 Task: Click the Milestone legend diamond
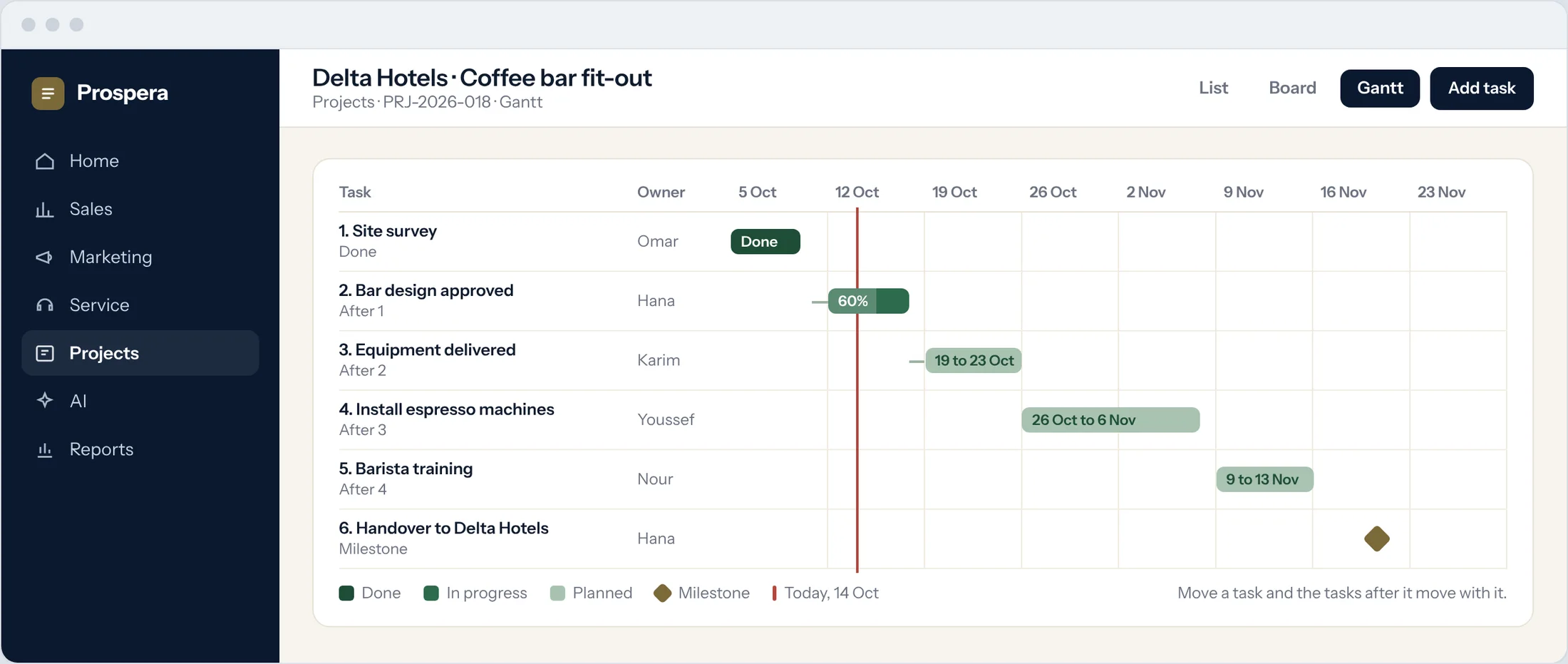coord(662,593)
